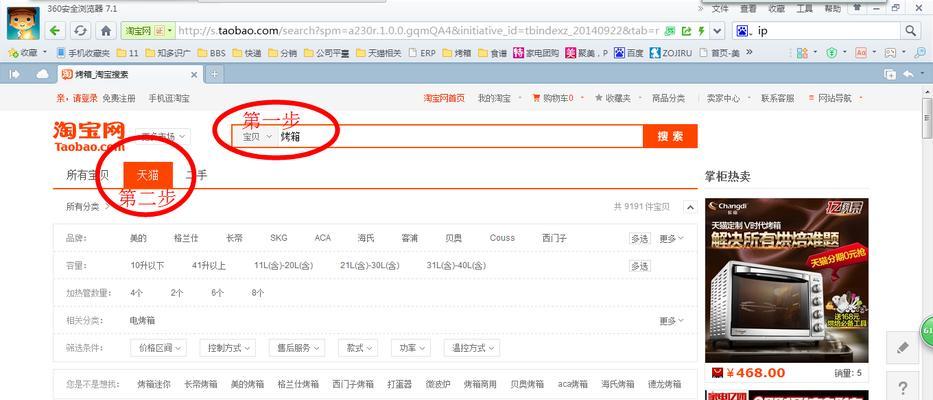Show more bookmarks with the double arrow
Image resolution: width=933 pixels, height=400 pixels.
pyautogui.click(x=749, y=52)
